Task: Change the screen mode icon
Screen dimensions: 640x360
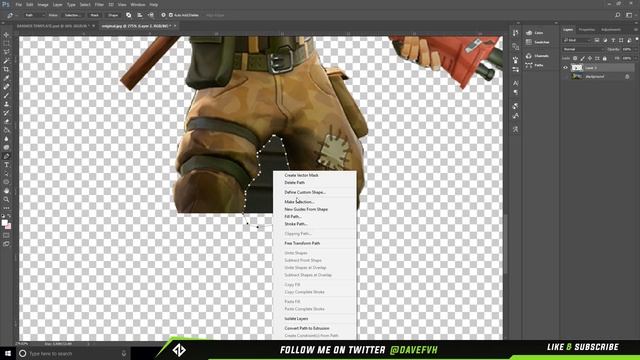Action: pyautogui.click(x=7, y=244)
